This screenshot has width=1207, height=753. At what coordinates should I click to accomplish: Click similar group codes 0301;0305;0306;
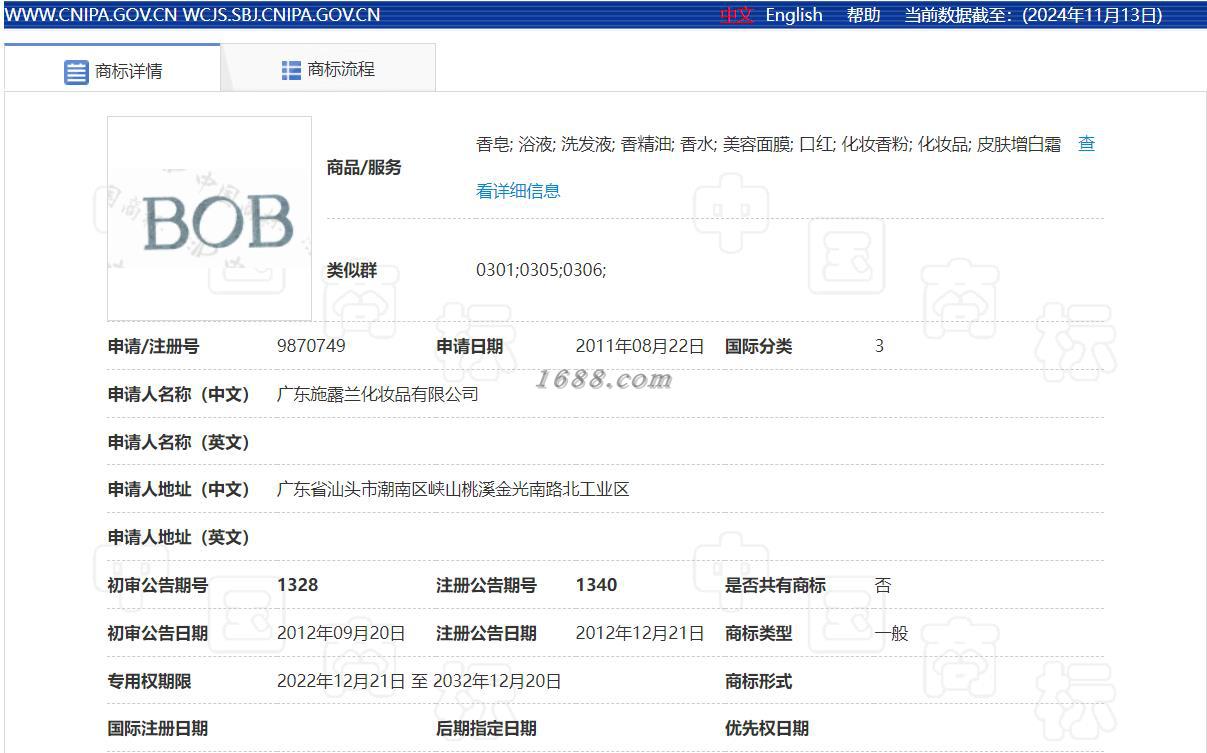pyautogui.click(x=541, y=270)
